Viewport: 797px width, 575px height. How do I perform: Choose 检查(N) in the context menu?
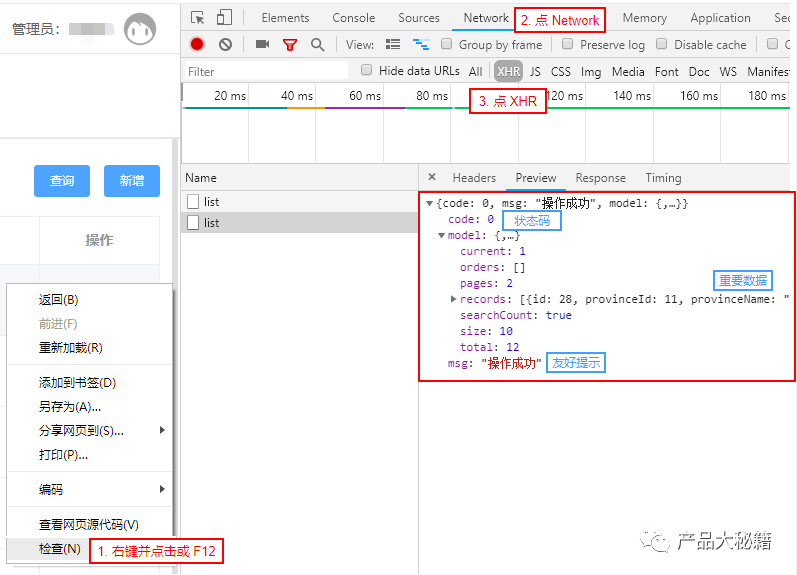click(x=59, y=549)
